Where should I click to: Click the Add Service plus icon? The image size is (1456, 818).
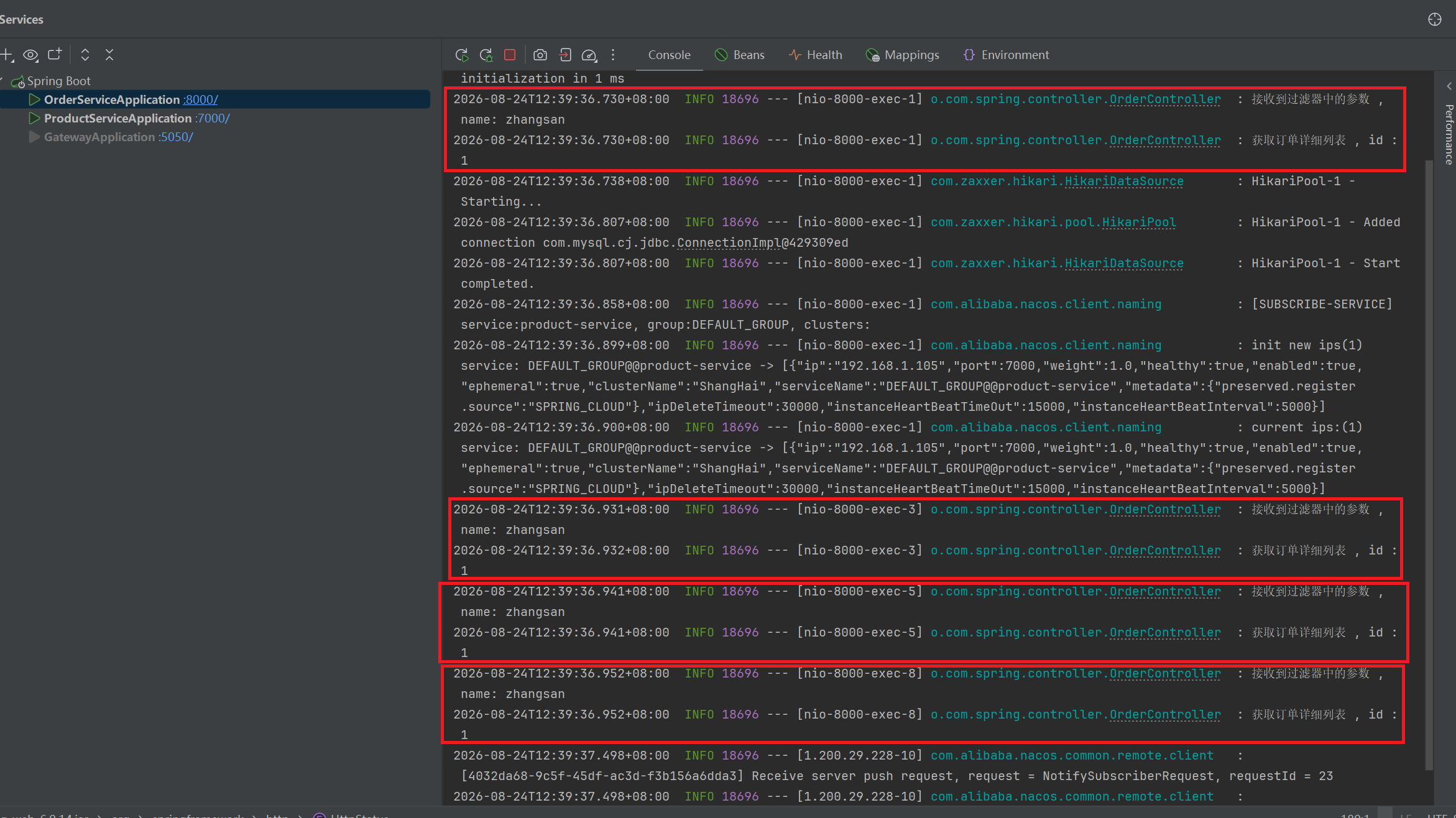tap(7, 55)
